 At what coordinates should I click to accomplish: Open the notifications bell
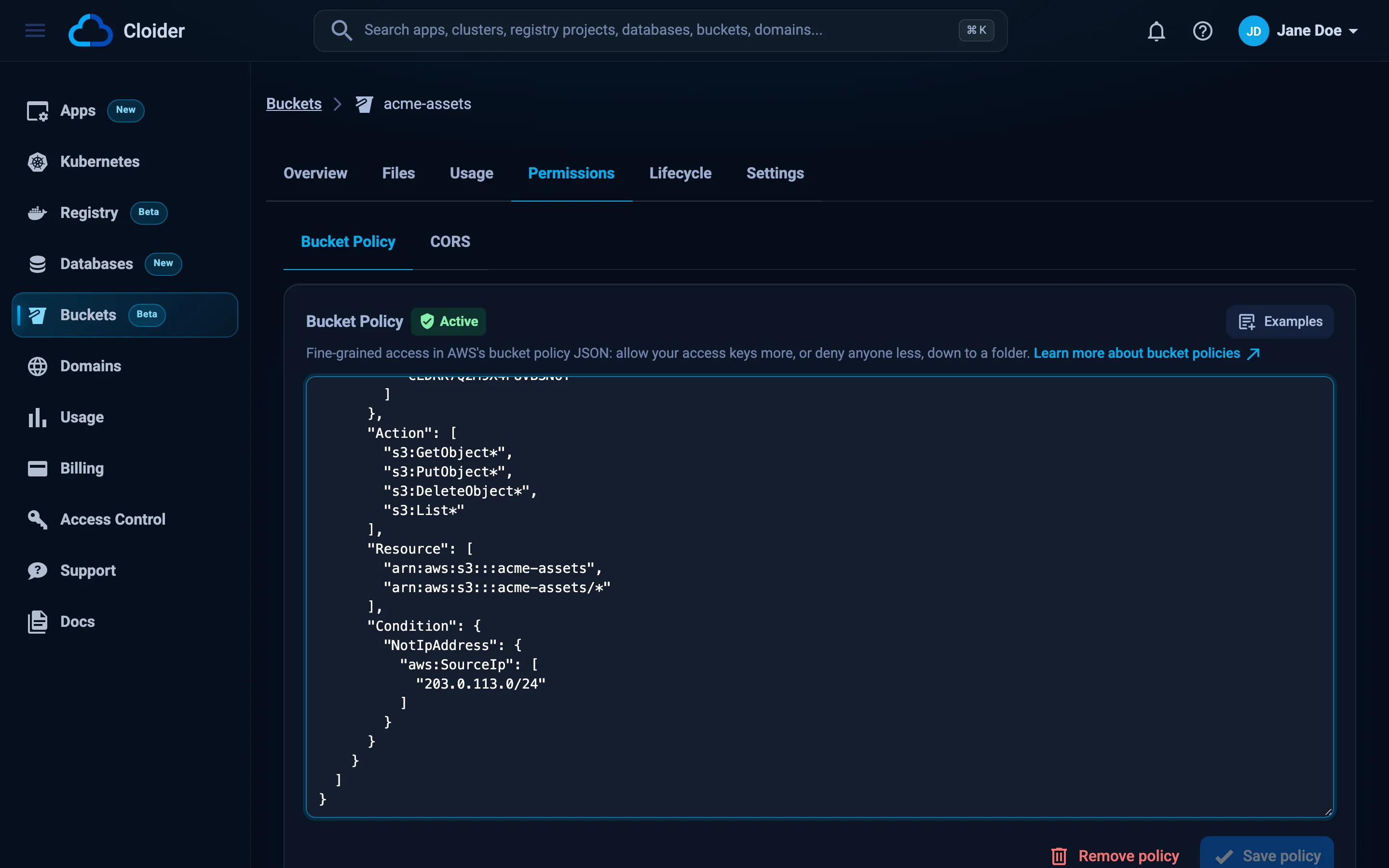[x=1156, y=31]
